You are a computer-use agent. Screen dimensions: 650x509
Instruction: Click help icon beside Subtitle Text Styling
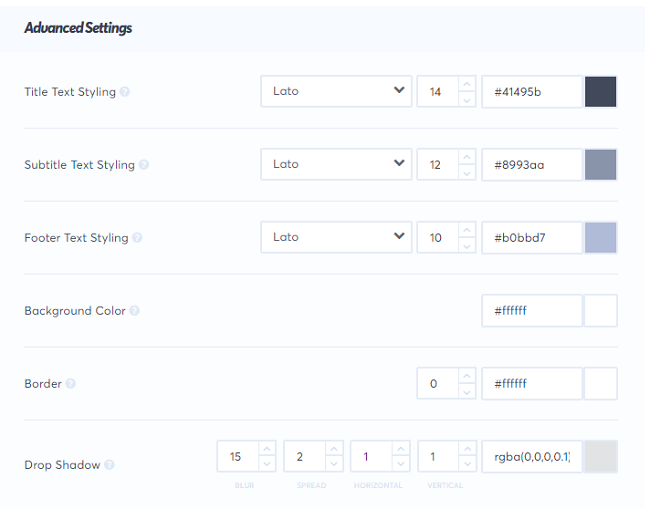tap(144, 165)
